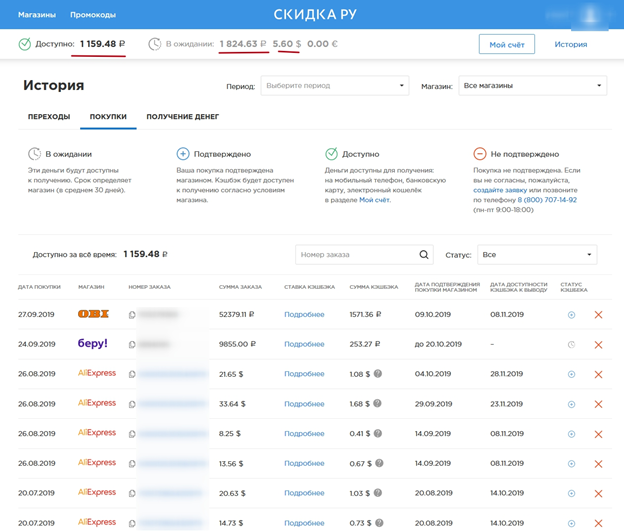Click the OBI store logo

coord(93,314)
